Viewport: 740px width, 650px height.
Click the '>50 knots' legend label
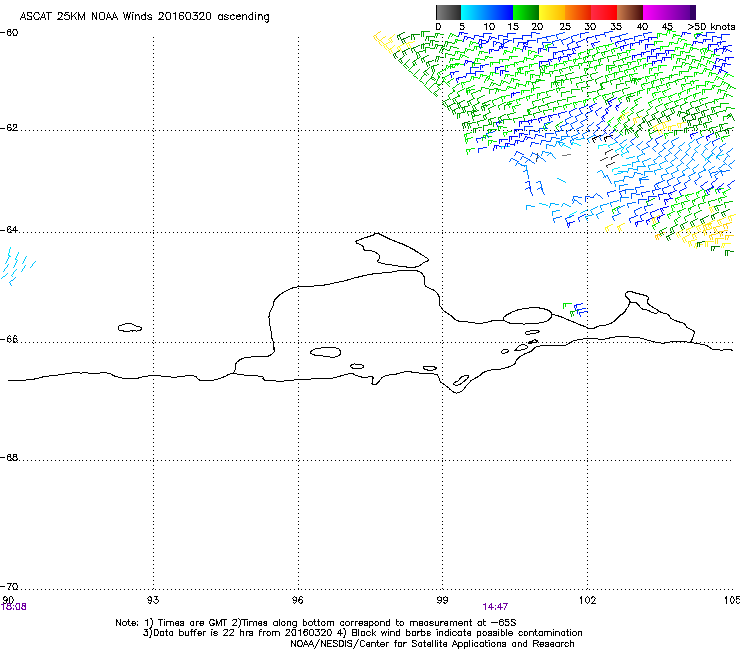pos(711,27)
